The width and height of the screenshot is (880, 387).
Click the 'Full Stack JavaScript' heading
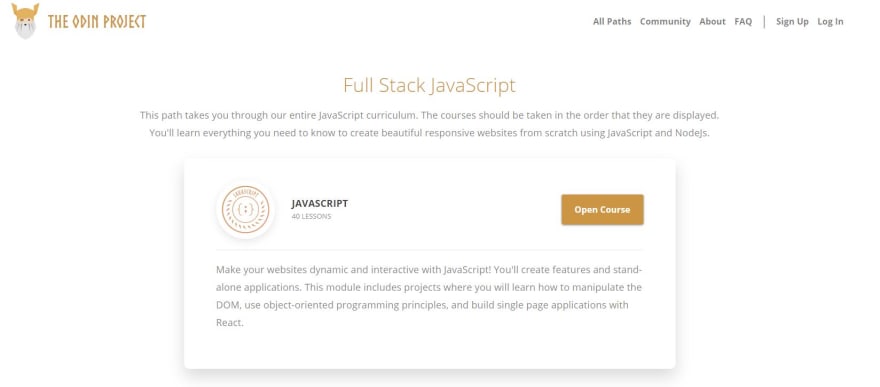pyautogui.click(x=429, y=86)
